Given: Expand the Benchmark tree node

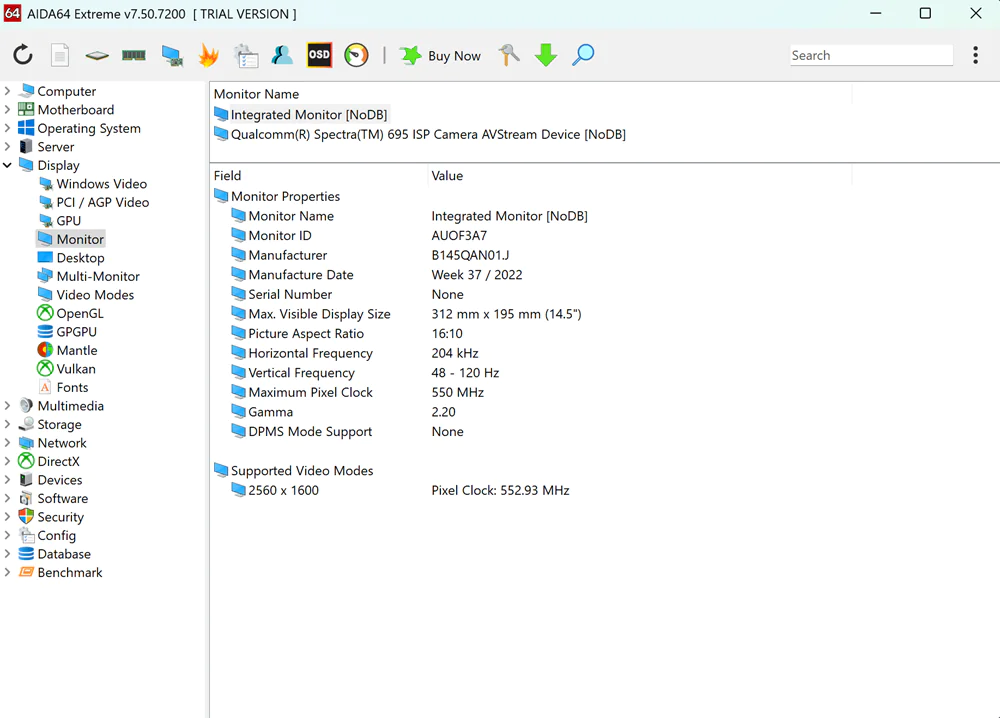Looking at the screenshot, I should [8, 573].
